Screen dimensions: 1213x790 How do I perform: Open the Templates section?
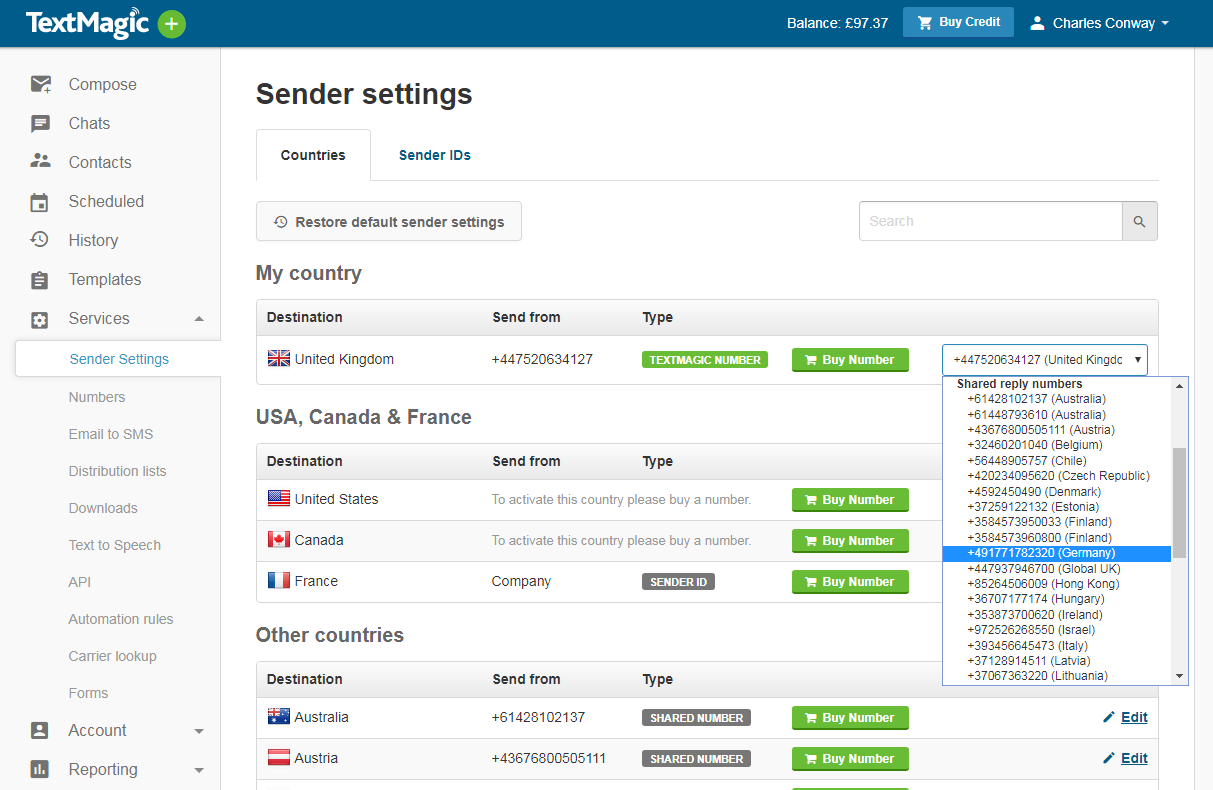click(x=105, y=279)
